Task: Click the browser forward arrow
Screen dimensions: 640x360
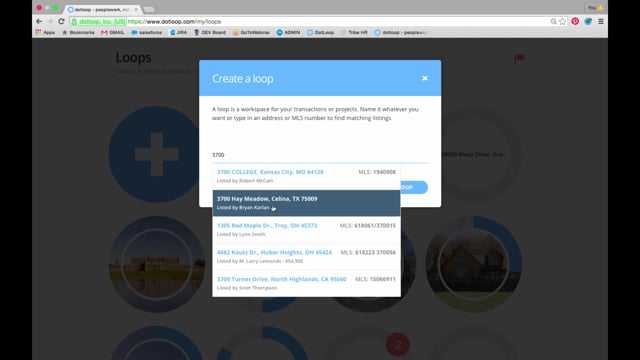Action: (x=50, y=21)
